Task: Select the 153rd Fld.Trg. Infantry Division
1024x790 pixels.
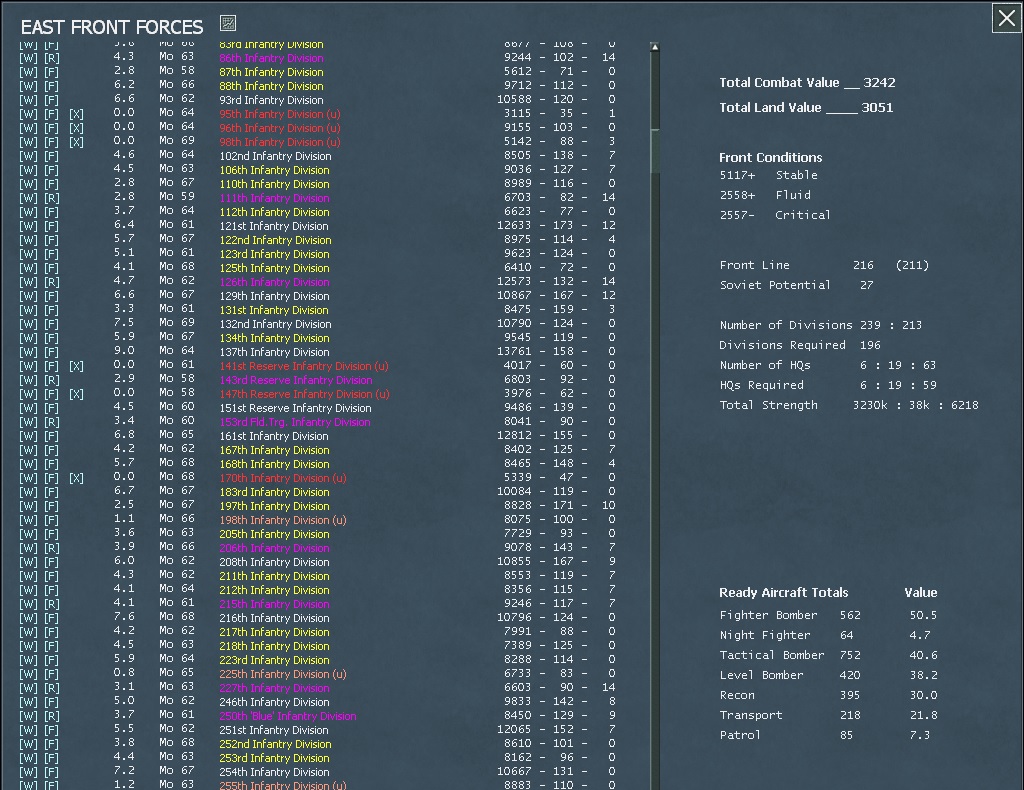Action: (x=295, y=422)
